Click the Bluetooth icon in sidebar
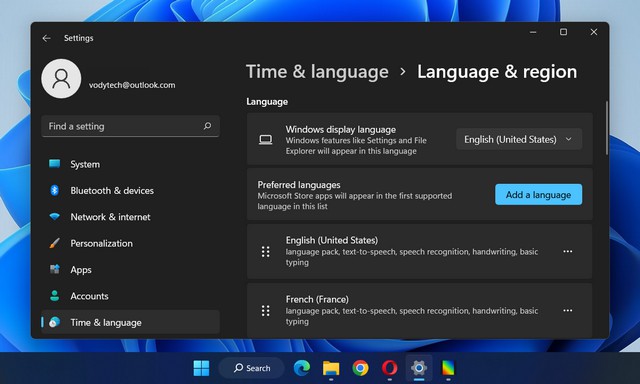 tap(54, 190)
